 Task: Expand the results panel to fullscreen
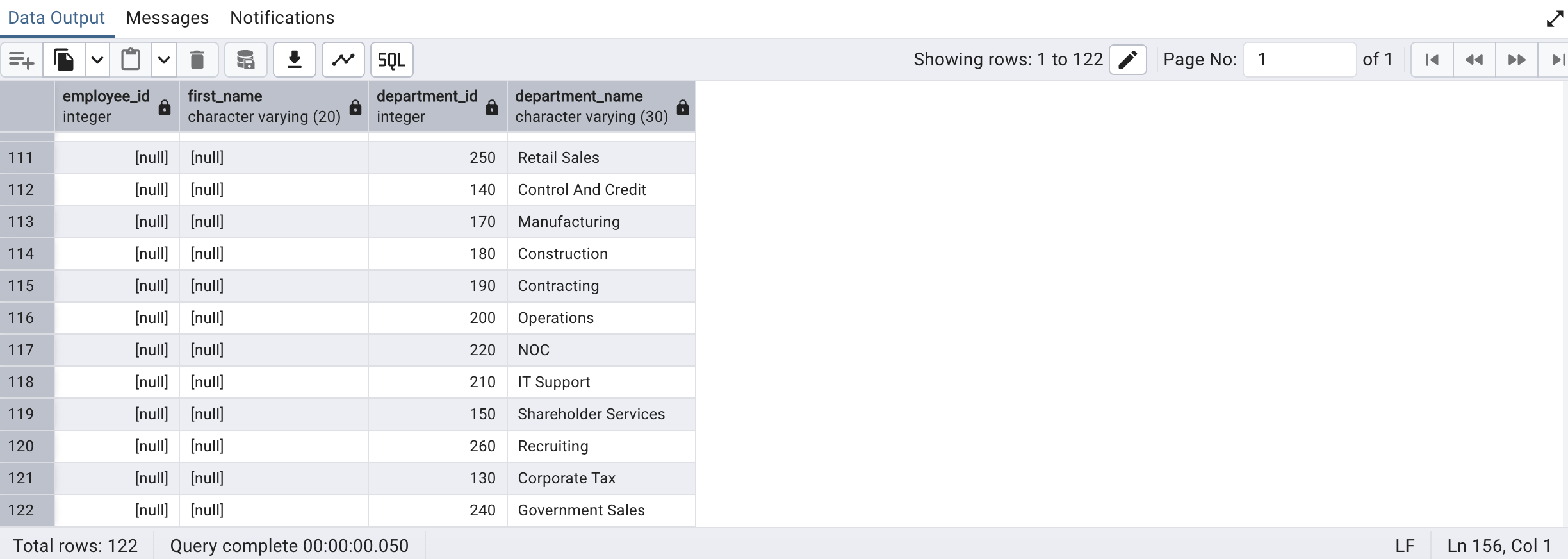[1555, 19]
